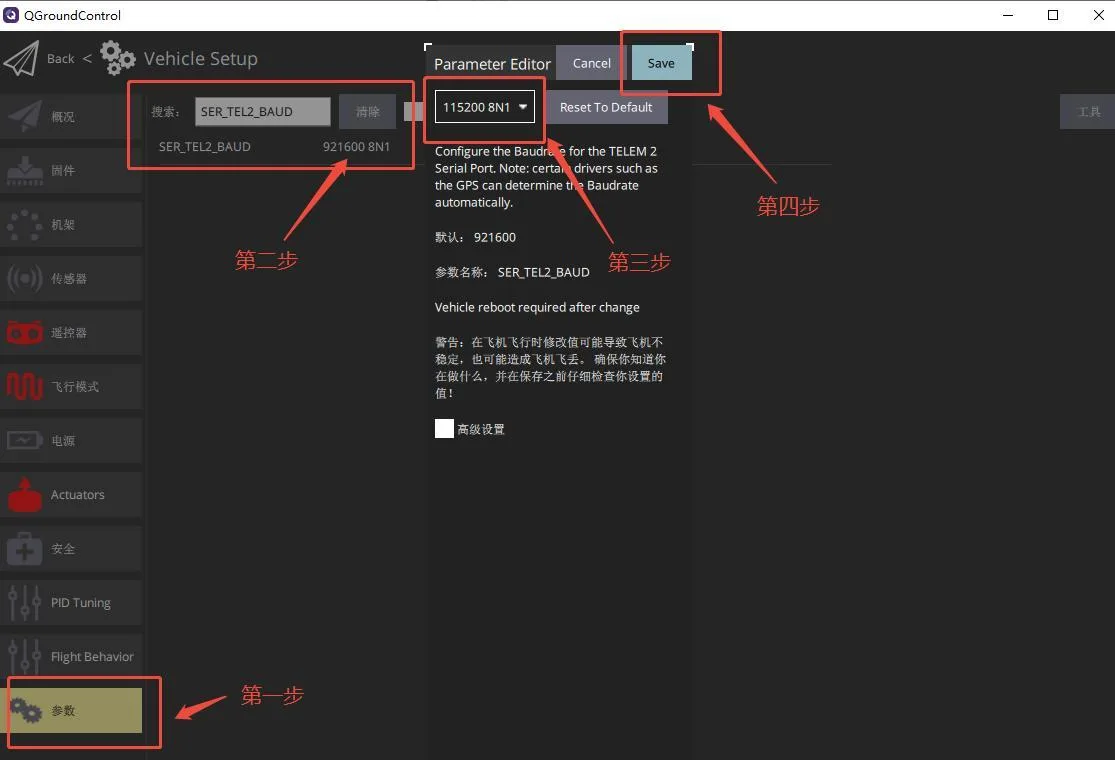1115x760 pixels.
Task: Click Cancel in the Parameter Editor
Action: point(592,63)
